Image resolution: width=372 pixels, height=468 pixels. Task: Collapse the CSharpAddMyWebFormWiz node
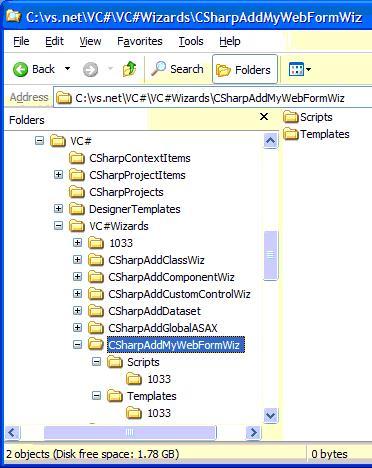77,344
